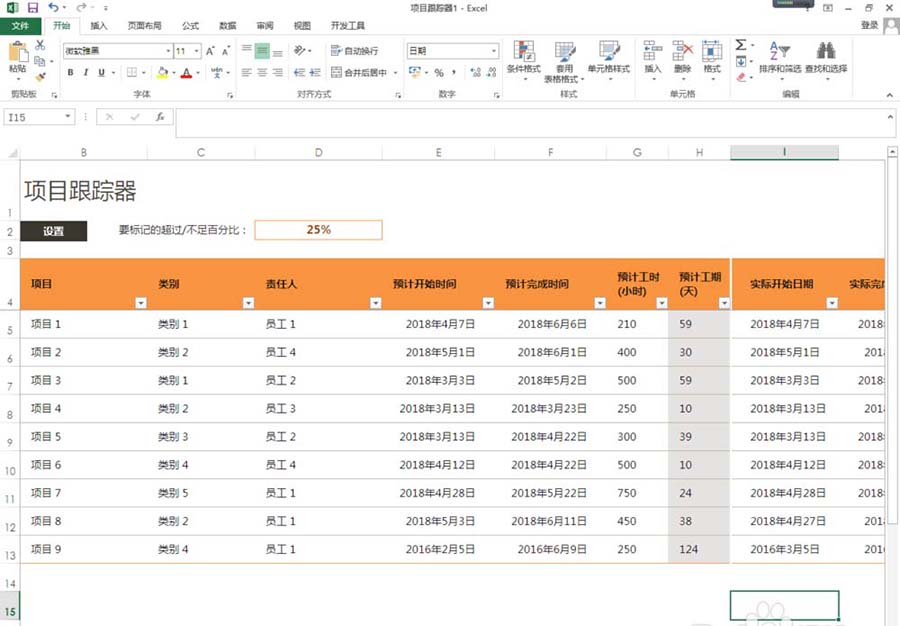Click 登录 sign in link
The width and height of the screenshot is (900, 626).
click(x=870, y=25)
